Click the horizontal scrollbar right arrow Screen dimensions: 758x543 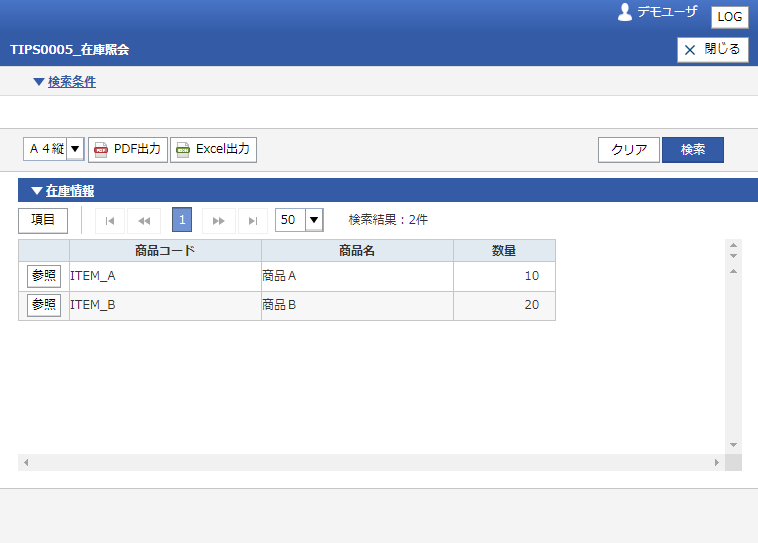[x=717, y=463]
